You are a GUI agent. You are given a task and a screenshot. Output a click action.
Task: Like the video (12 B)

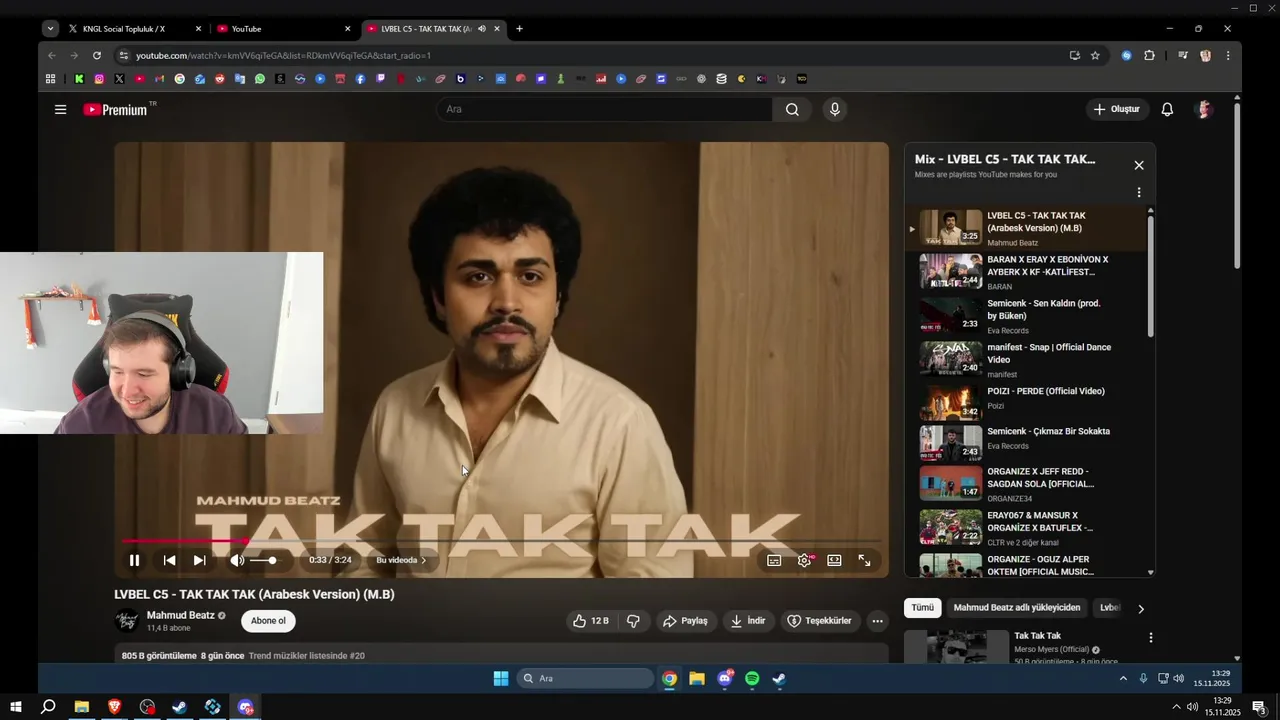590,621
